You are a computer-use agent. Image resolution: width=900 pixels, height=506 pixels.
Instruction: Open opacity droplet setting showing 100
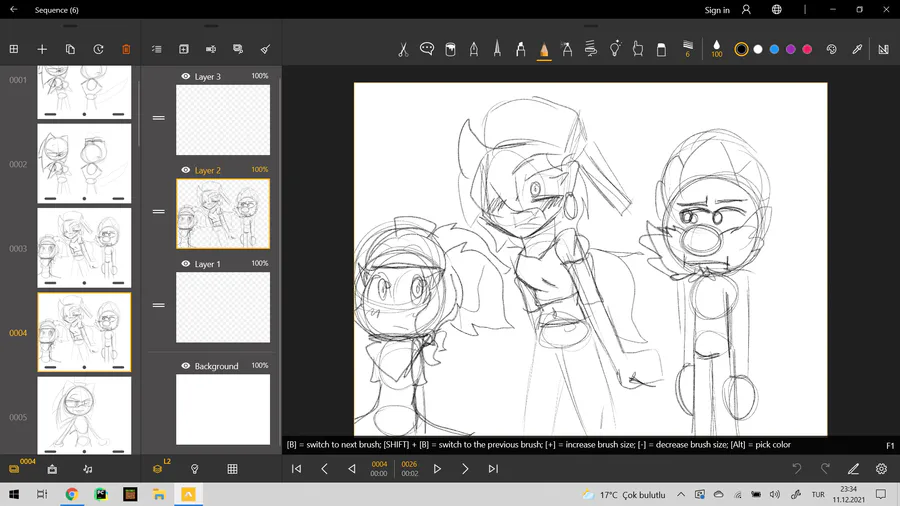(x=716, y=49)
